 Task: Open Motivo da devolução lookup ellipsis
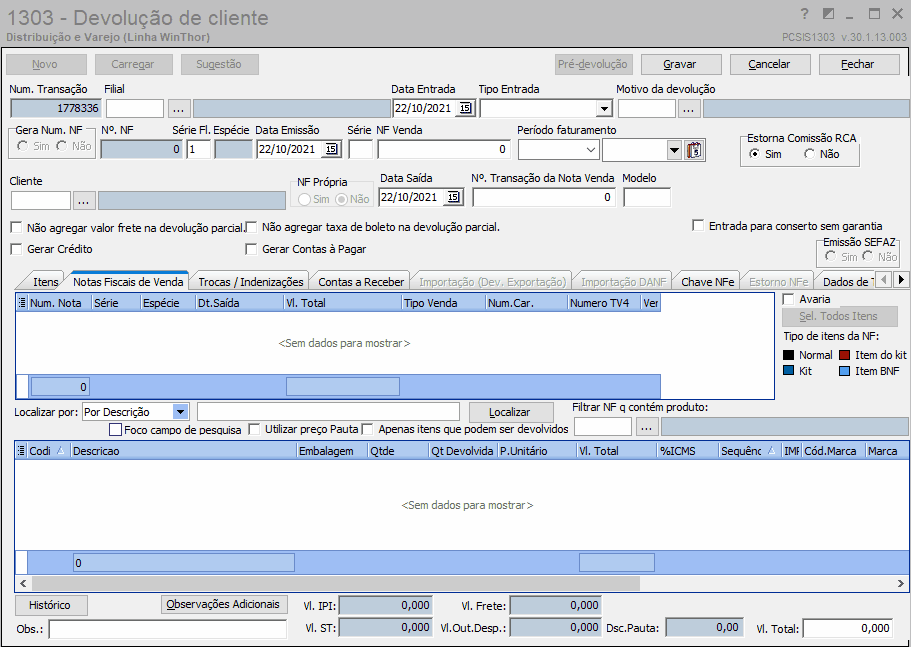(688, 109)
